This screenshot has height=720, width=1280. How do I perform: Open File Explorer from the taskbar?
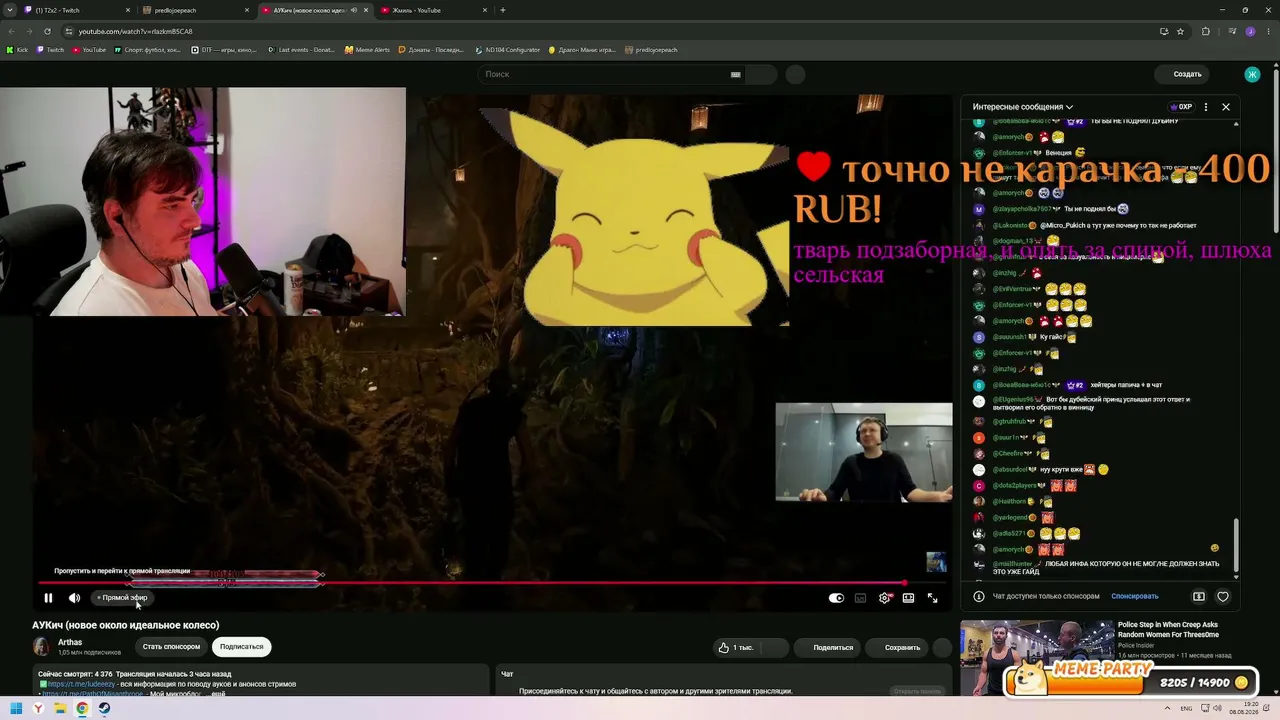point(60,709)
